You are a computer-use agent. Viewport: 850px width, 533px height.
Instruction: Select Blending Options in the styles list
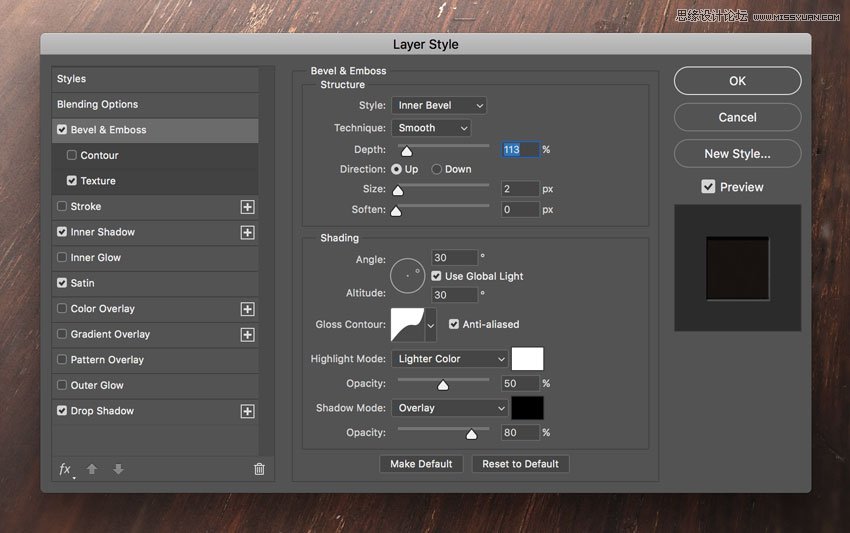tap(98, 104)
